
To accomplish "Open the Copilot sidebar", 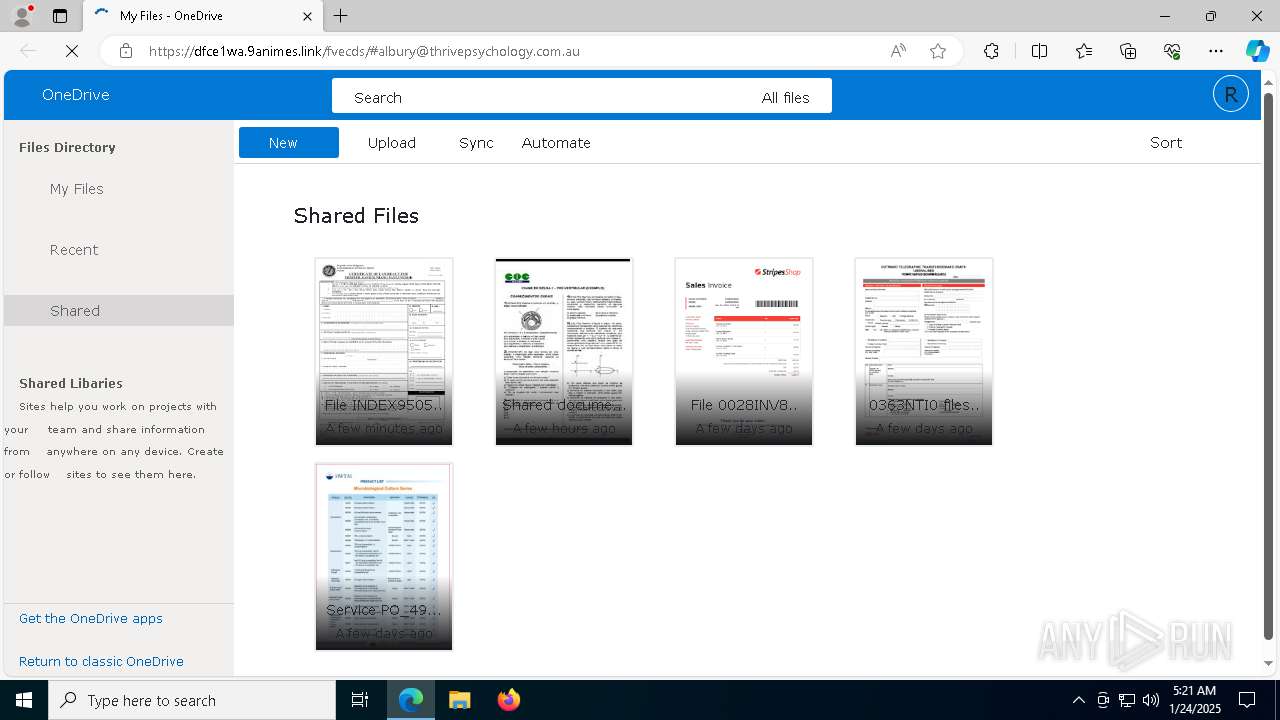I will tap(1257, 51).
